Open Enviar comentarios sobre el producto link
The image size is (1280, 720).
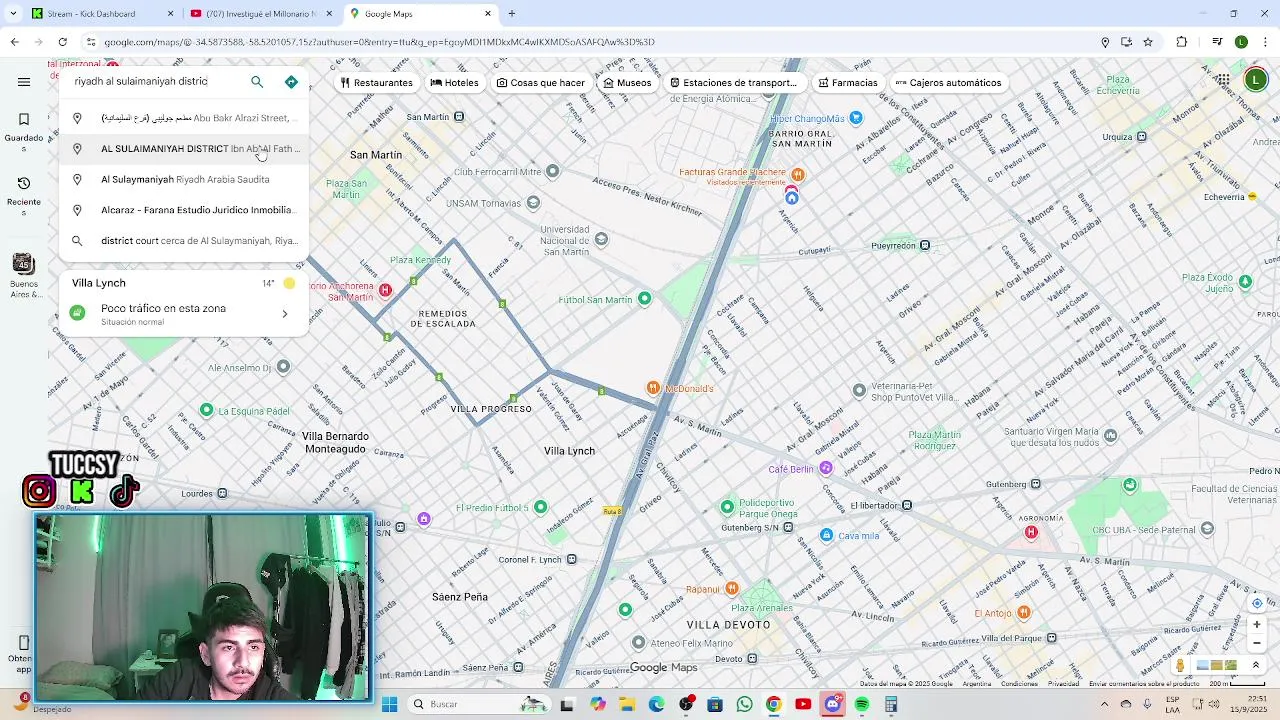[1142, 684]
